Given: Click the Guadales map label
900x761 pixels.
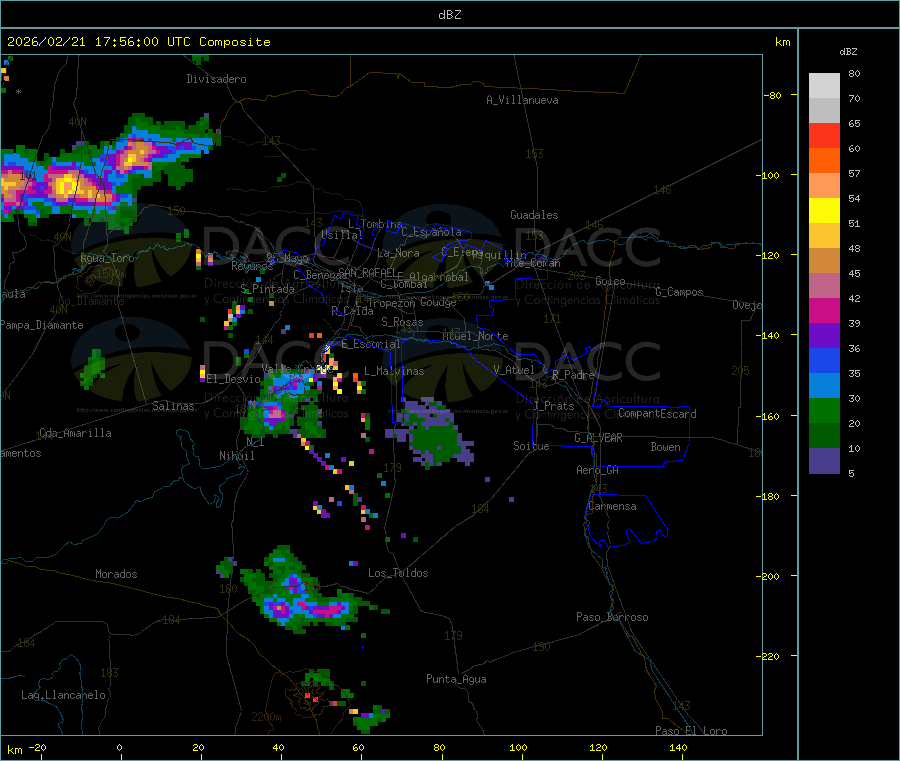Looking at the screenshot, I should pyautogui.click(x=534, y=215).
